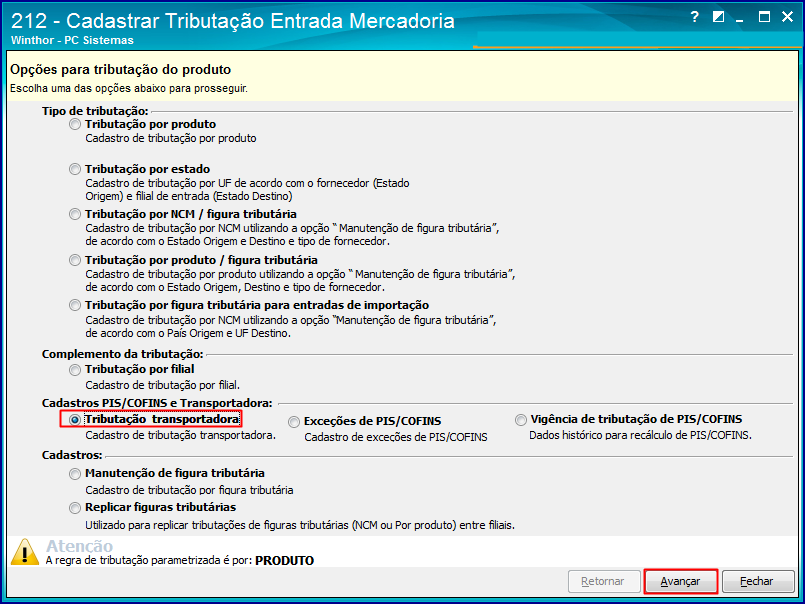Select Tributação por NCM / figura tributária

[75, 214]
